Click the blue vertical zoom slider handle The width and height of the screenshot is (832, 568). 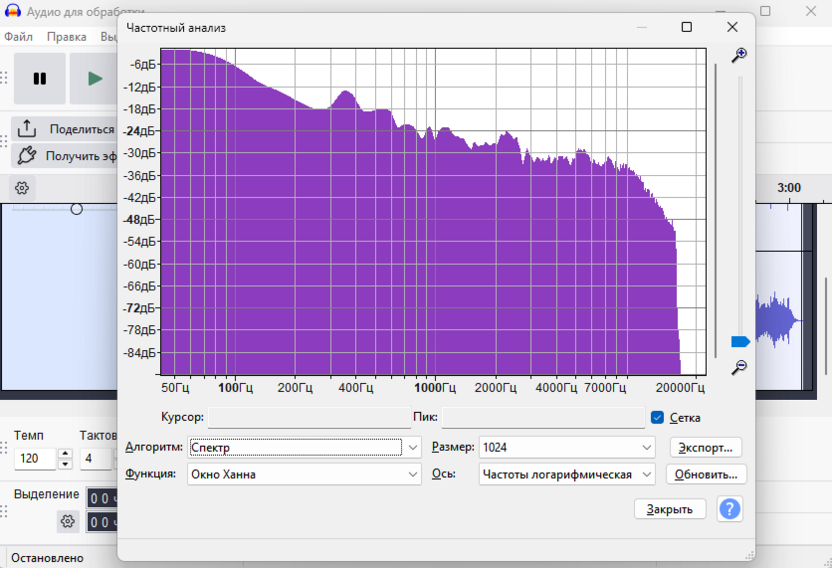740,342
